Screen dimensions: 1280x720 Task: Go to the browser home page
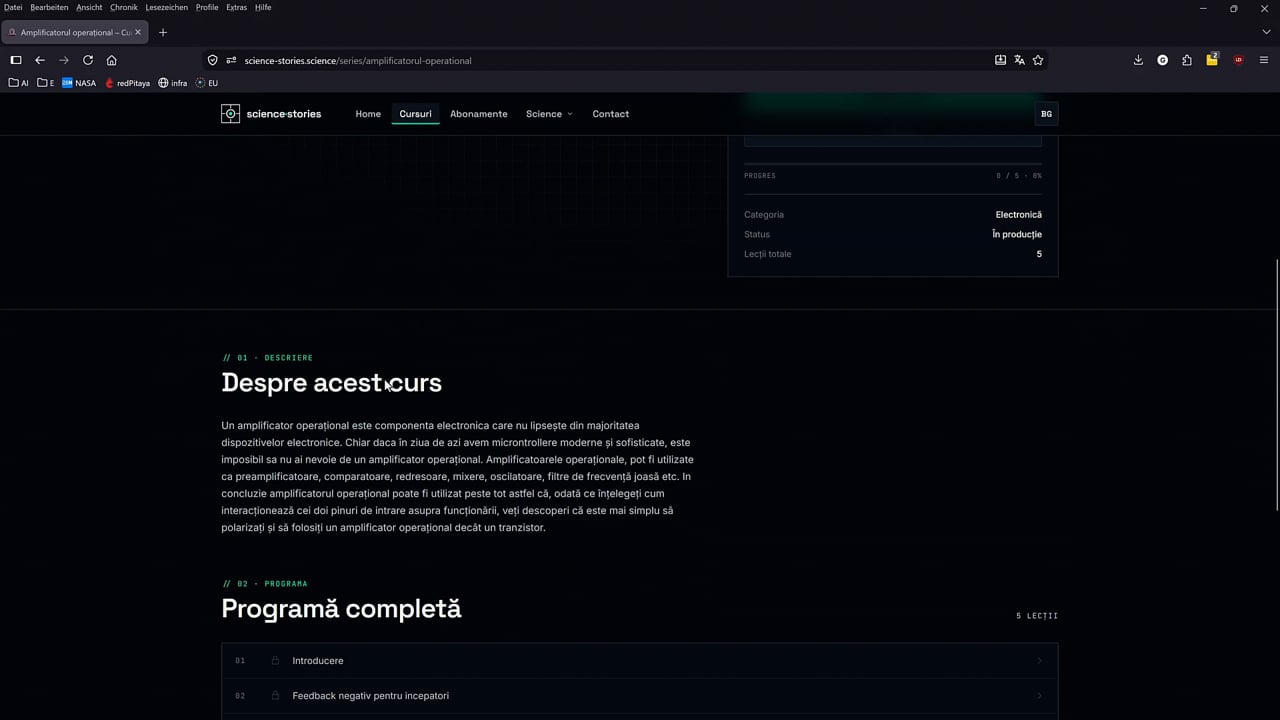pyautogui.click(x=111, y=60)
